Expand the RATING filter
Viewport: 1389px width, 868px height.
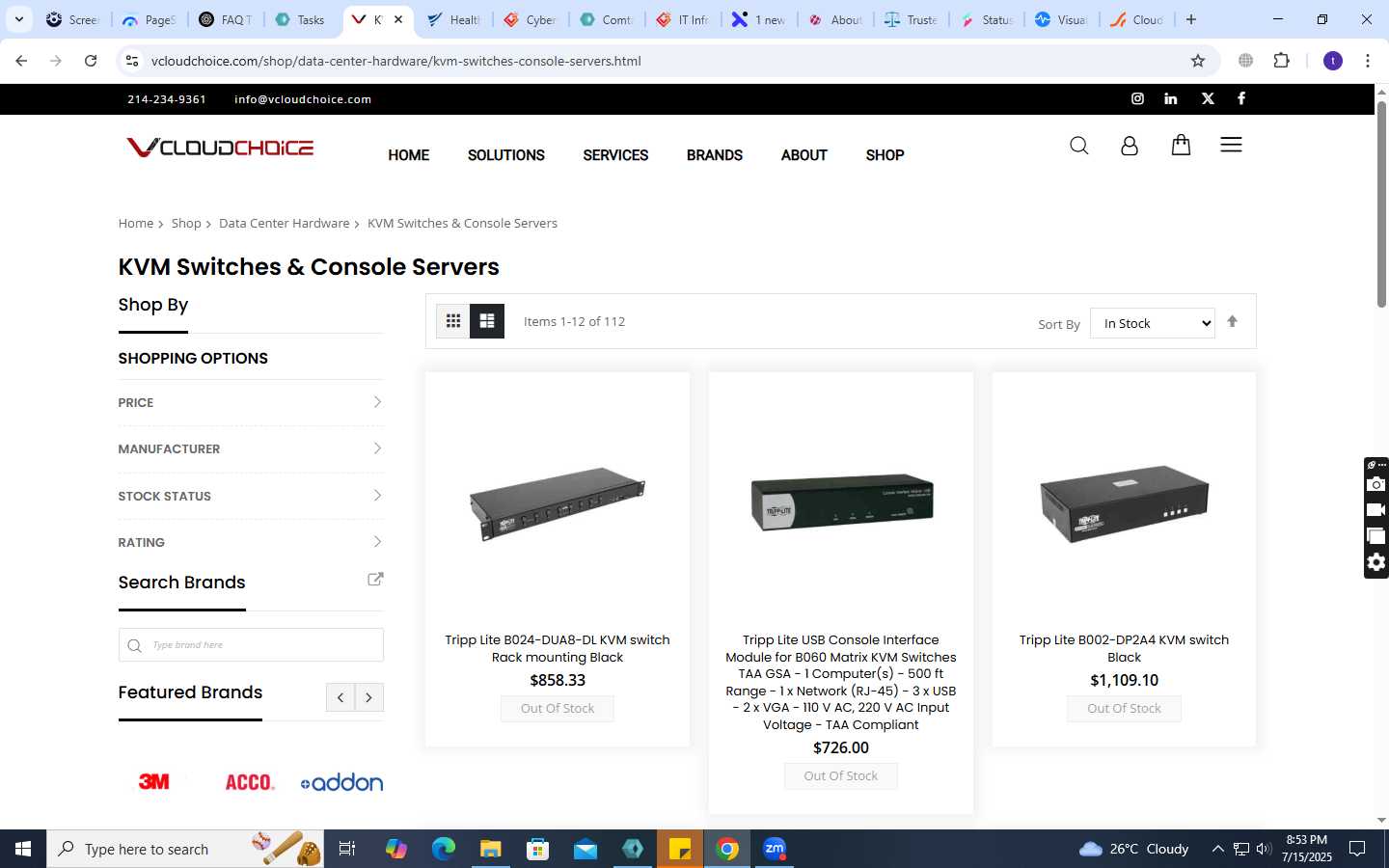point(251,542)
